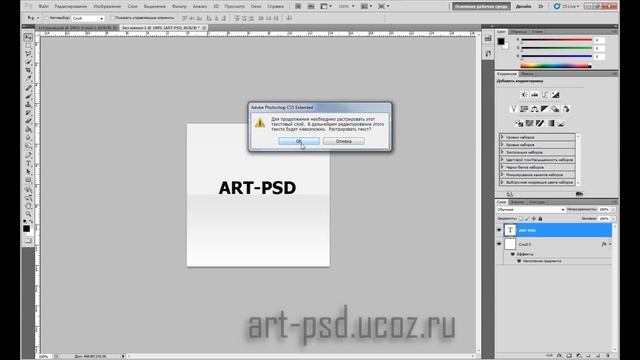This screenshot has height=360, width=640.
Task: Add a layer mask from panel footer
Action: tap(569, 356)
